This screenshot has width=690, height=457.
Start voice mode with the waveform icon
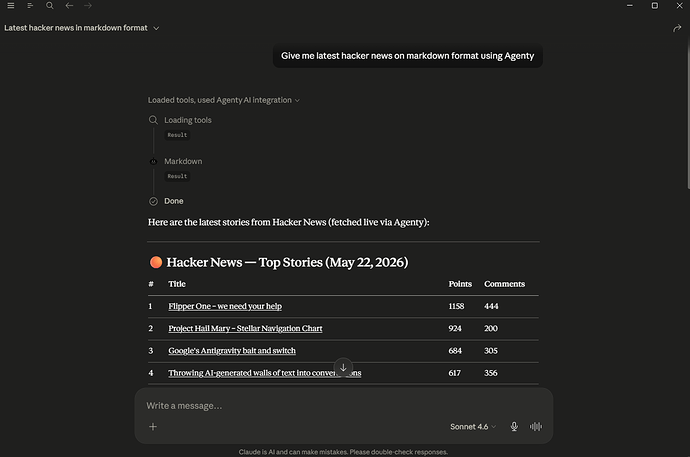pos(536,427)
